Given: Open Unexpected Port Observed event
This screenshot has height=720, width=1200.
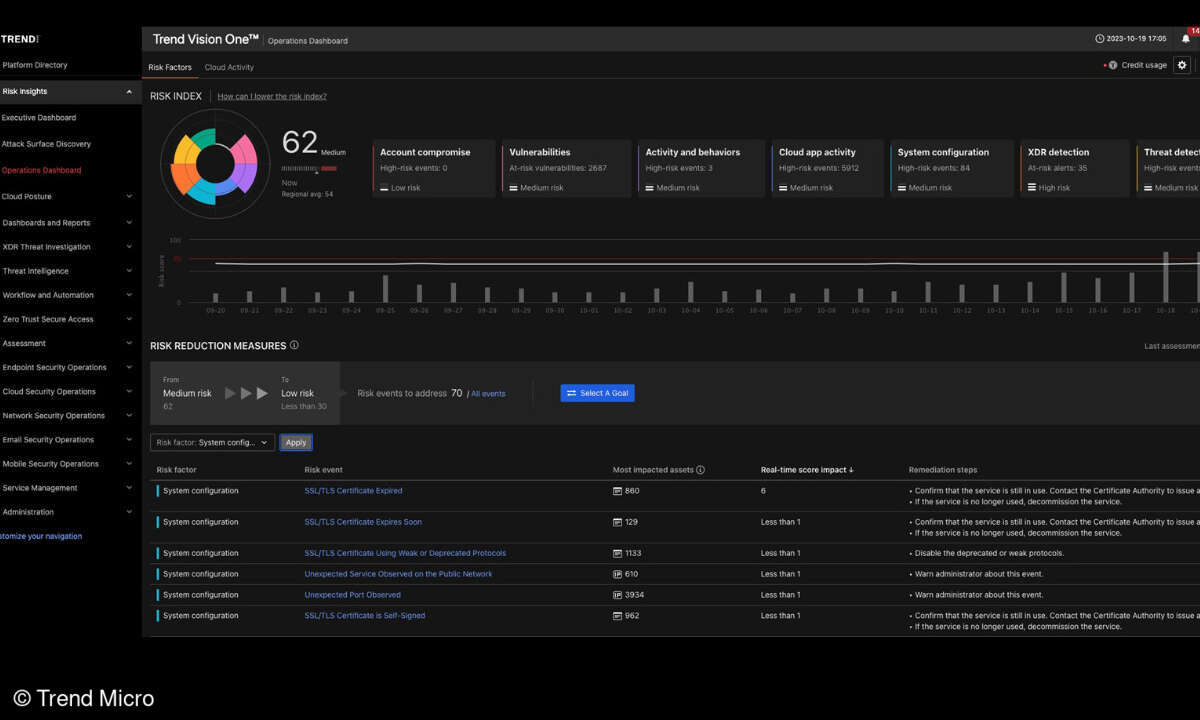Looking at the screenshot, I should click(352, 595).
